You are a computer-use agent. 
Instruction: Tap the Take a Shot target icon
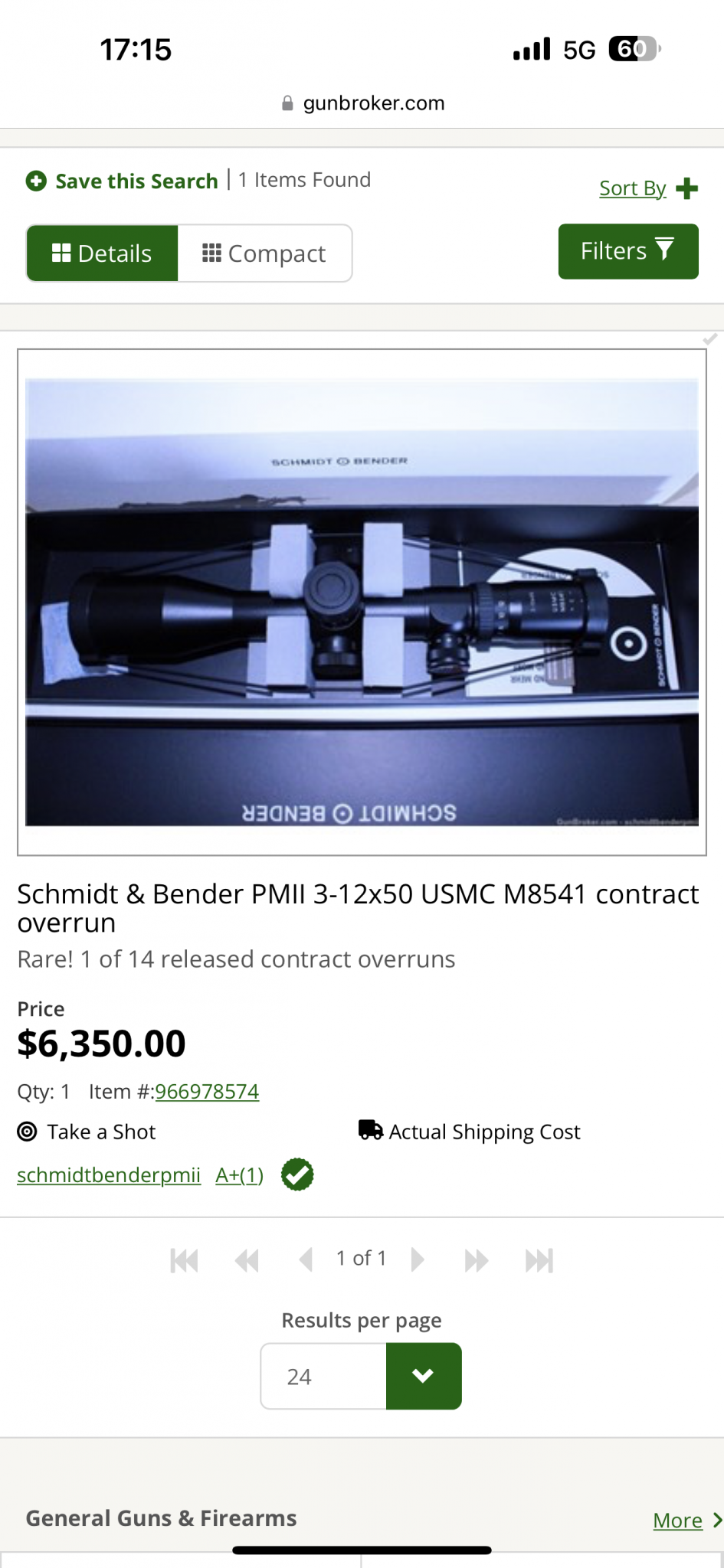[27, 1132]
